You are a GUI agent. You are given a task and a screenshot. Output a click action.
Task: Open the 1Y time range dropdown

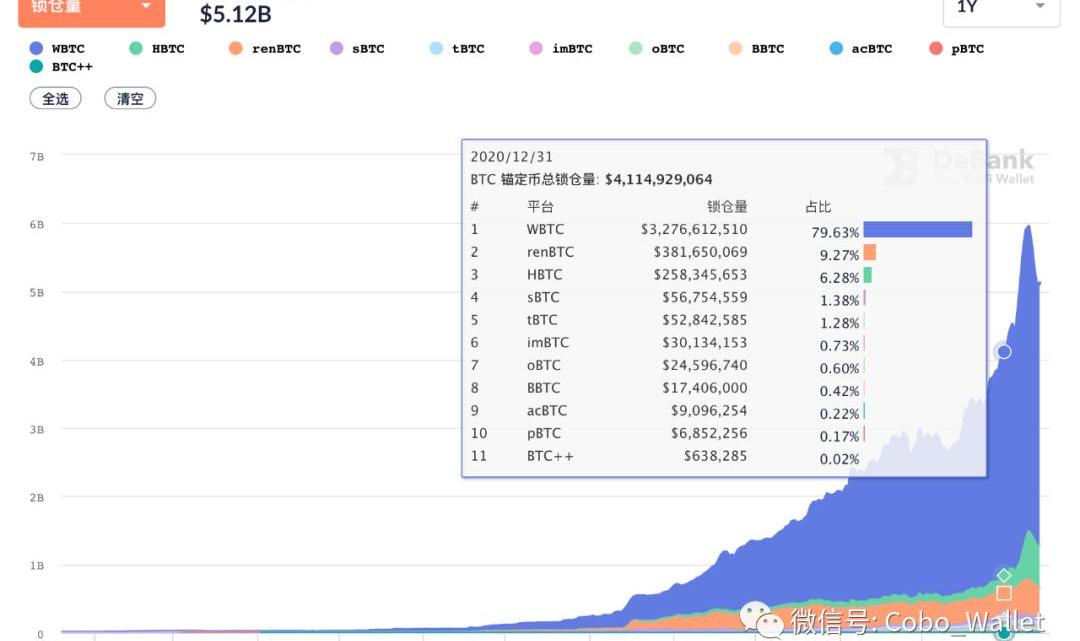point(1001,9)
